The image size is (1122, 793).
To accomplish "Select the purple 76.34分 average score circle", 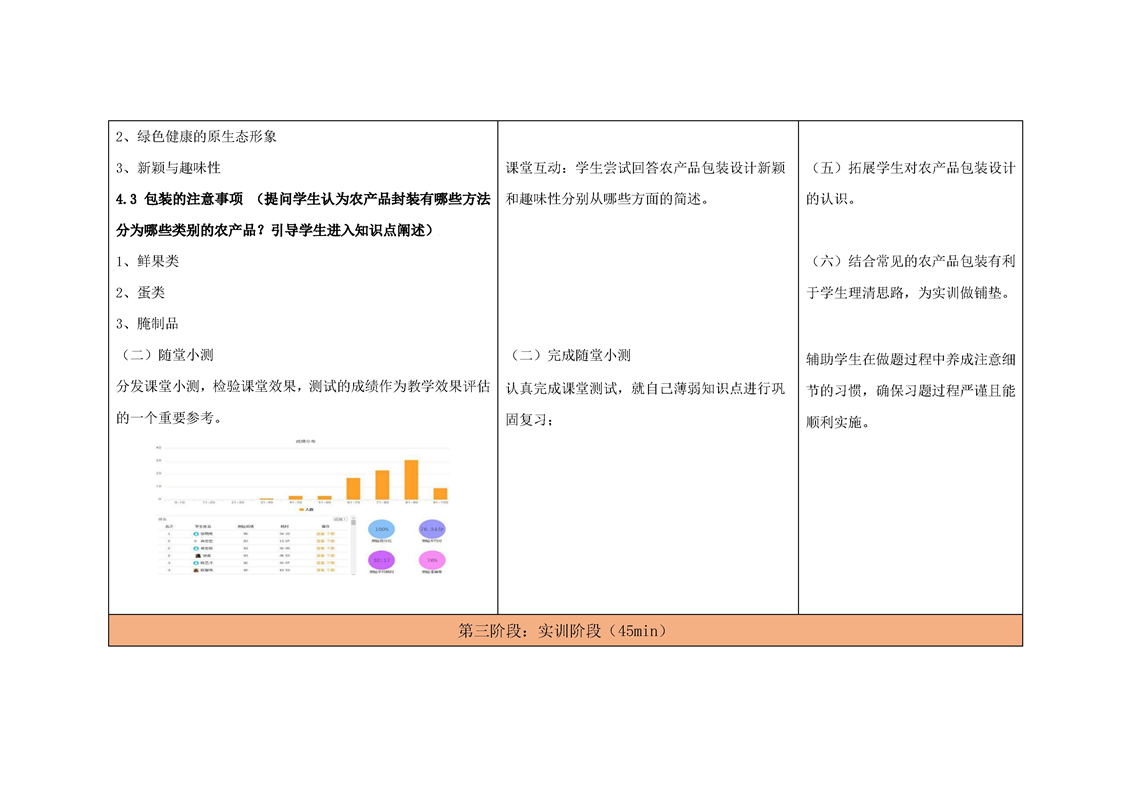I will pos(431,528).
